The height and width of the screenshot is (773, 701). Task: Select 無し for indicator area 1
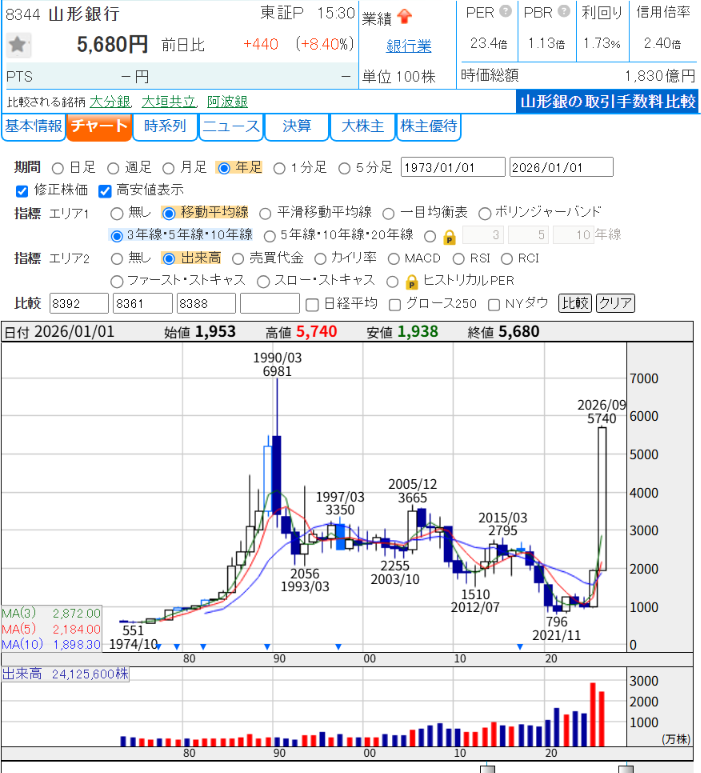pyautogui.click(x=116, y=213)
